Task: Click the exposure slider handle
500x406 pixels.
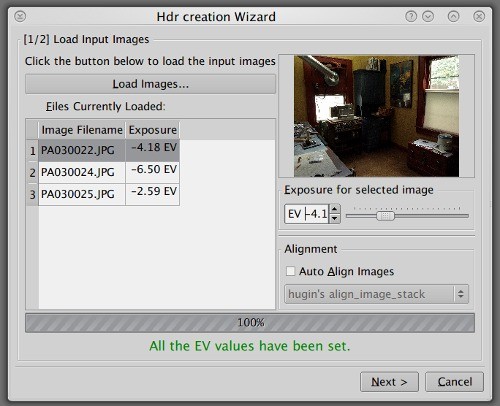Action: pyautogui.click(x=385, y=216)
